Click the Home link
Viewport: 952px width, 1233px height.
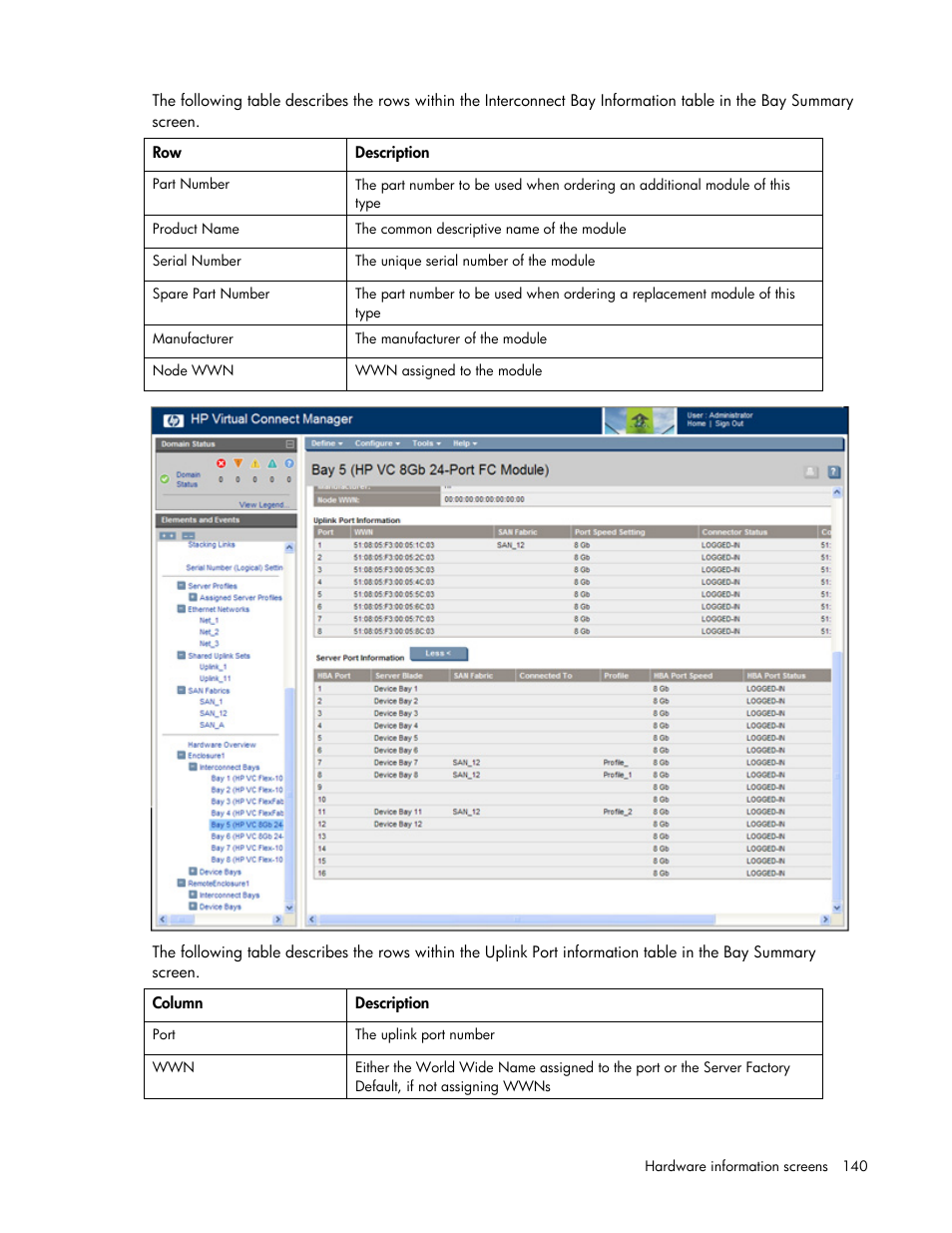[x=697, y=424]
